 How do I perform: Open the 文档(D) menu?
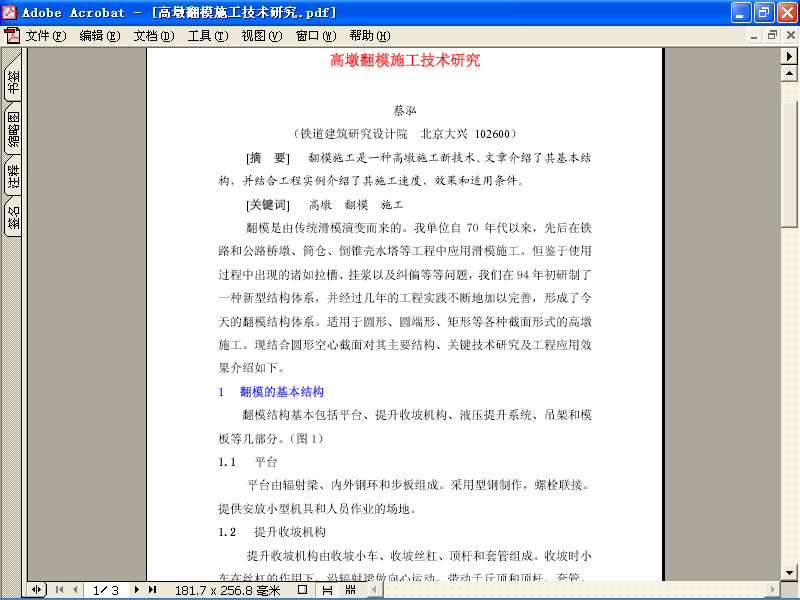(x=154, y=36)
